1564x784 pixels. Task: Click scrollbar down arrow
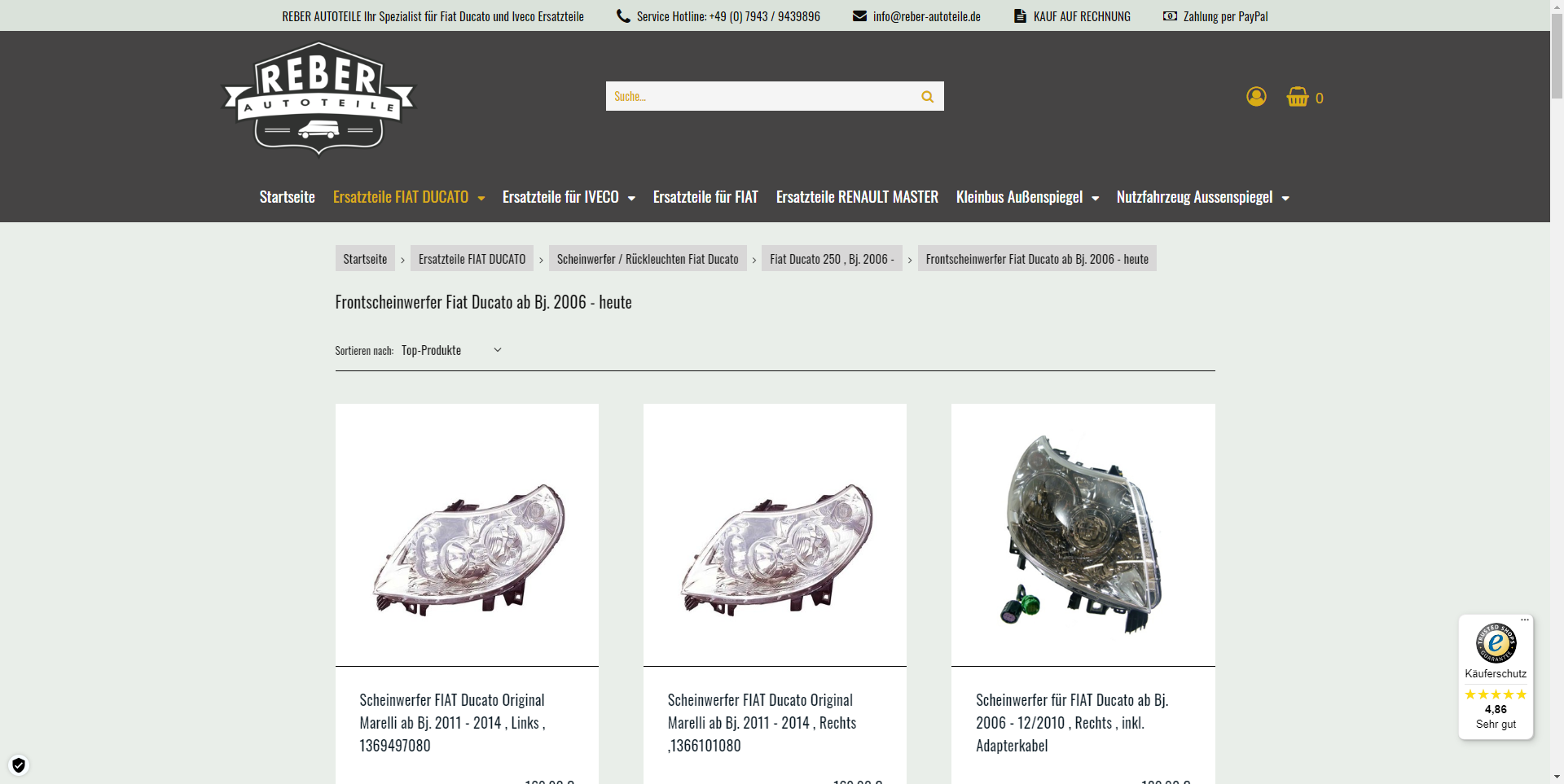[x=1557, y=777]
